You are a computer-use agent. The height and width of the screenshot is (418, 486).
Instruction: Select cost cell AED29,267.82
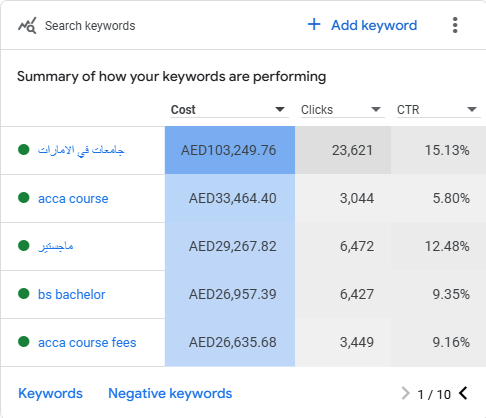[230, 246]
